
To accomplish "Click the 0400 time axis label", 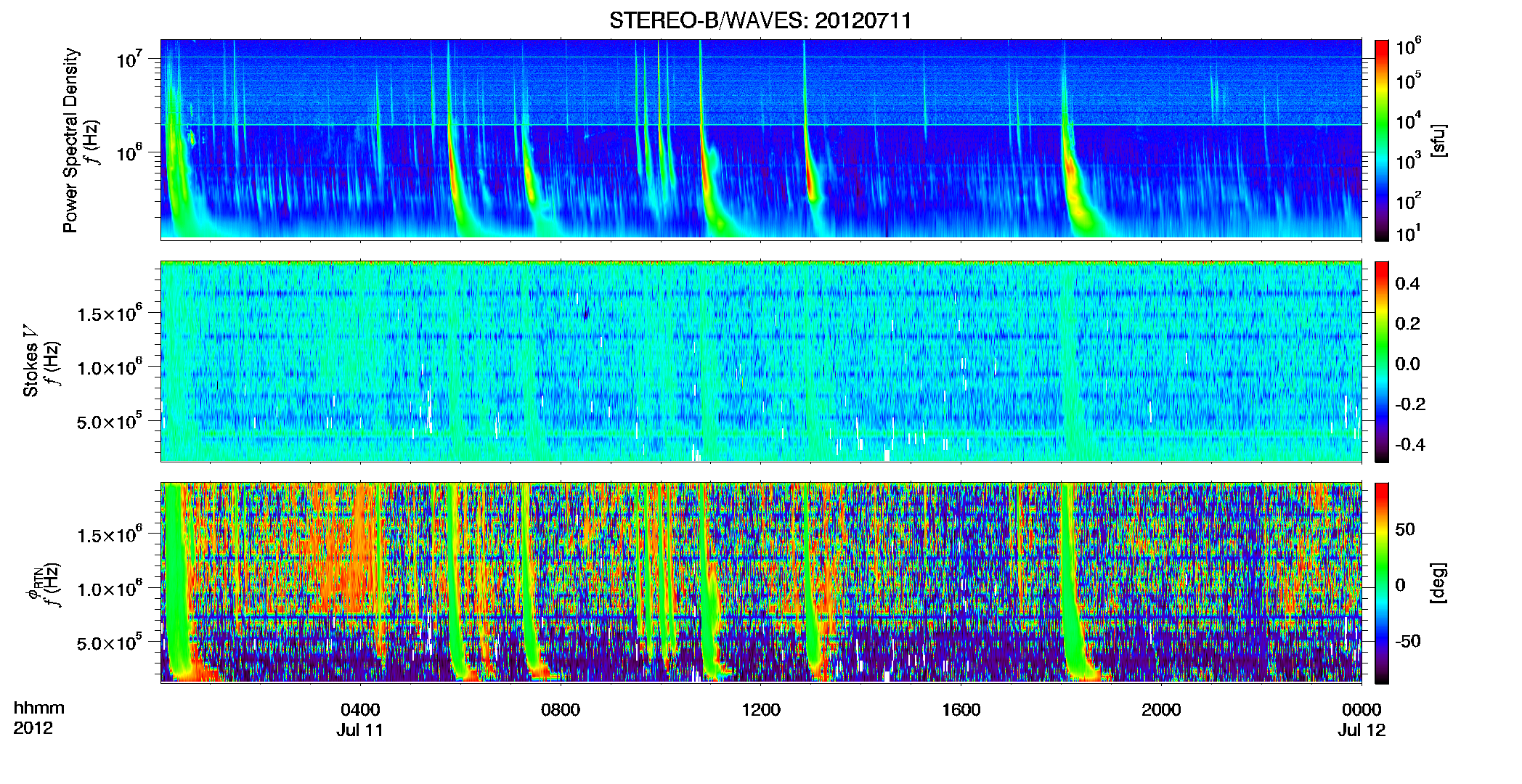I will click(360, 709).
